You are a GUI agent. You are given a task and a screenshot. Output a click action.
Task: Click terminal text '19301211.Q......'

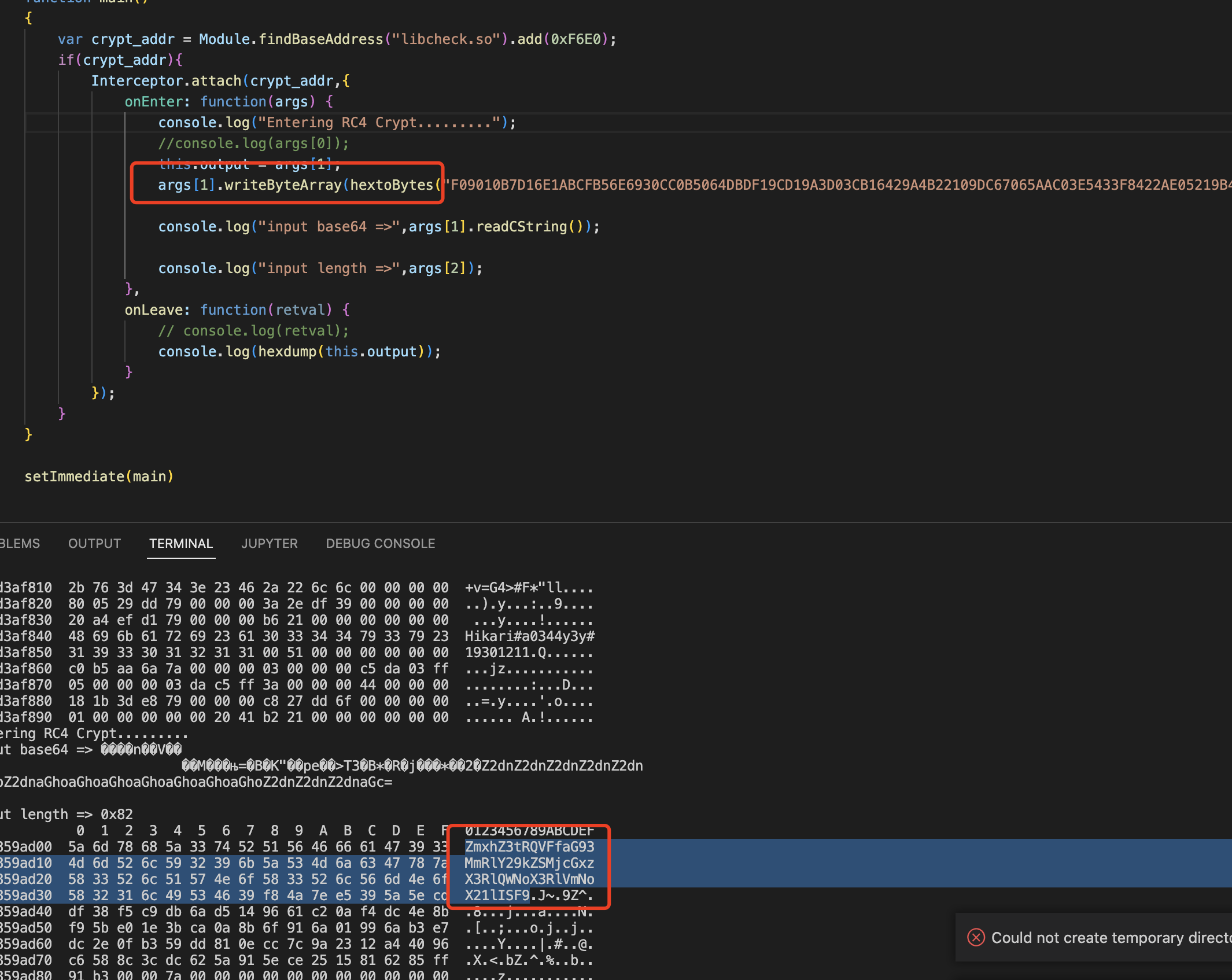(x=529, y=652)
